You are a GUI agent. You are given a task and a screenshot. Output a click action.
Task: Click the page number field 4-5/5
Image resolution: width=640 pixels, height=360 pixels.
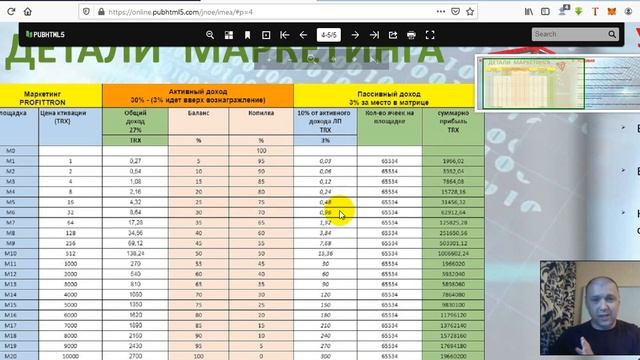329,35
